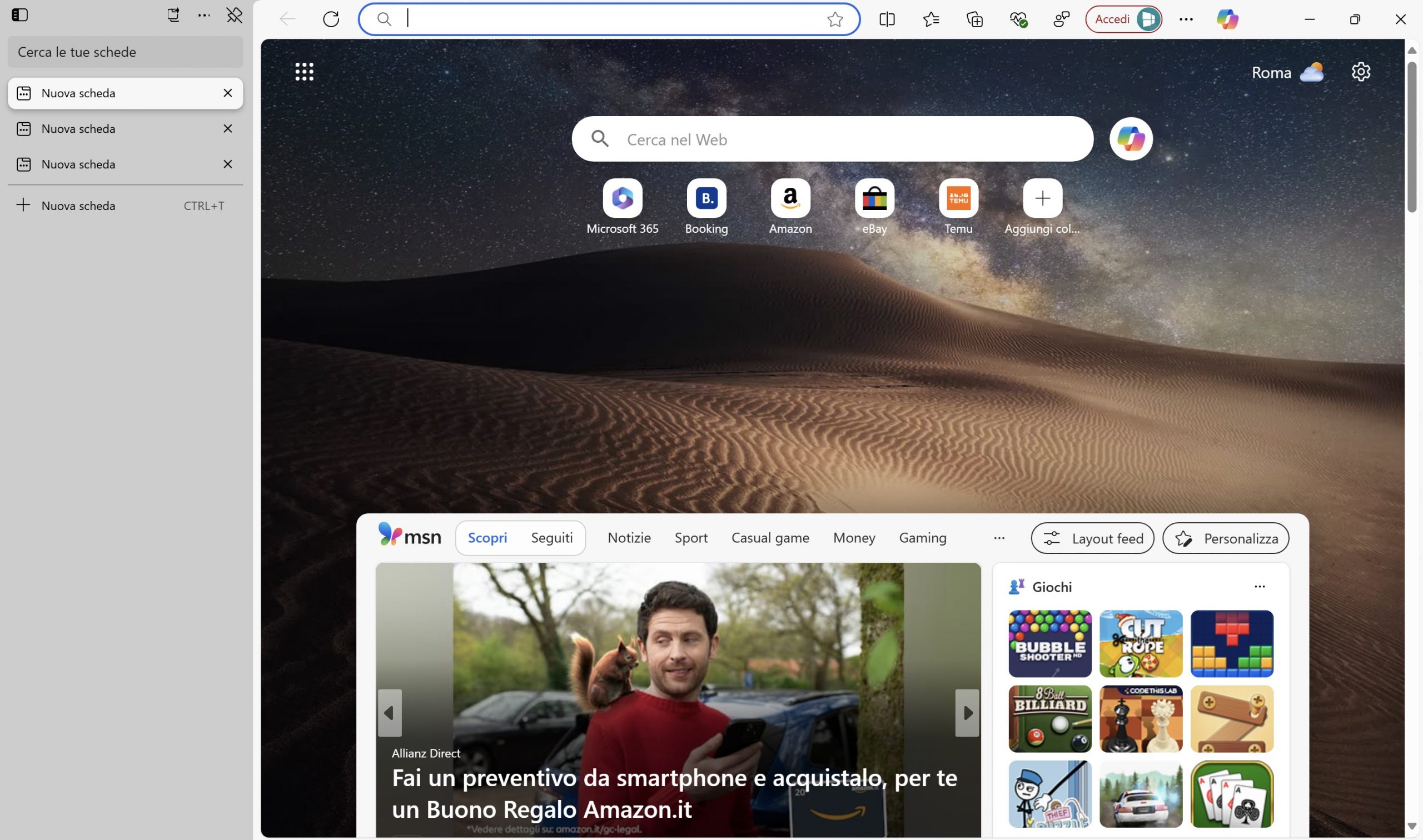This screenshot has width=1423, height=840.
Task: Open Microsoft 365 shortcut
Action: click(622, 197)
